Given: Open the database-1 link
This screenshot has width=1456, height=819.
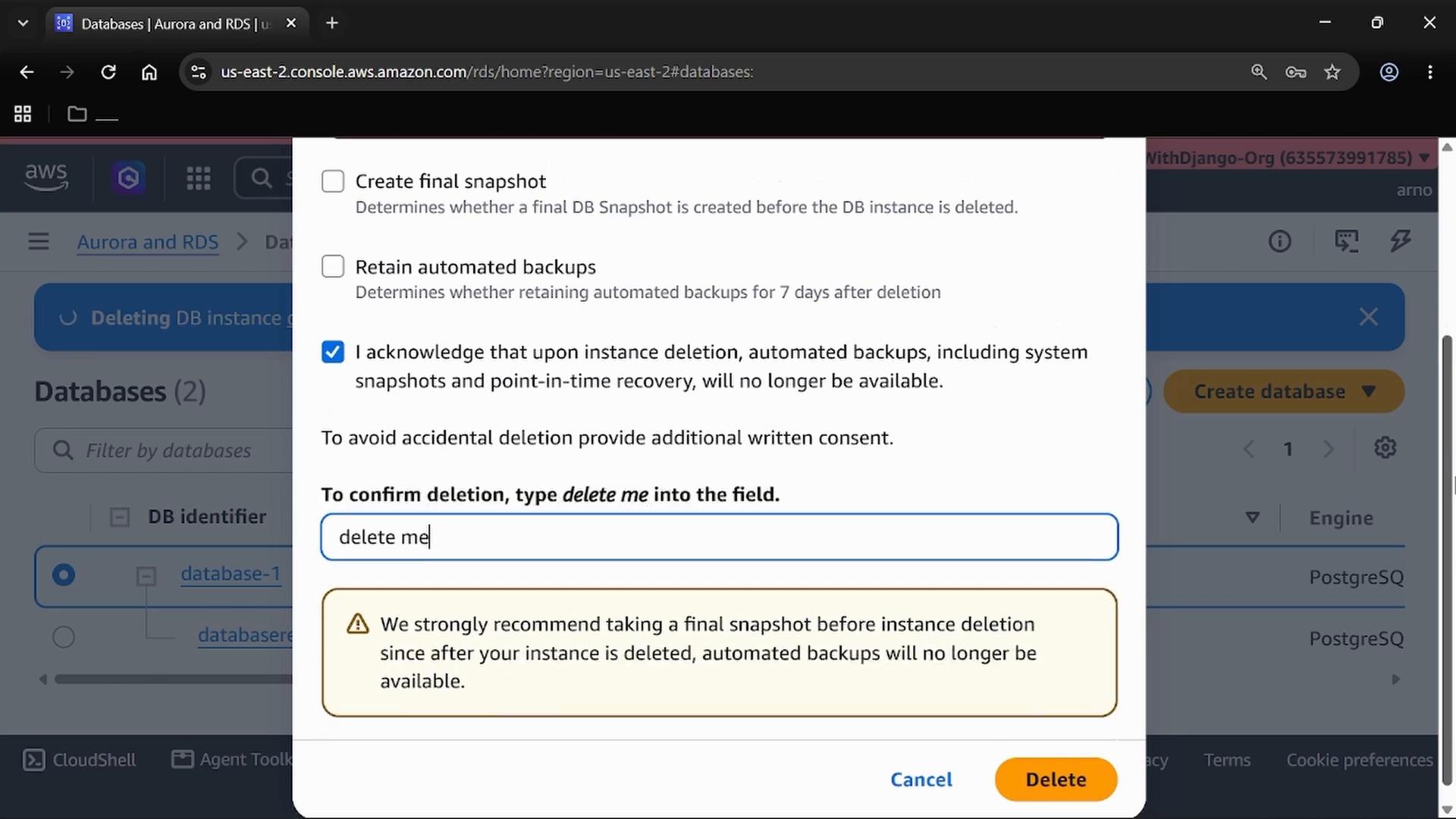Looking at the screenshot, I should pos(231,574).
